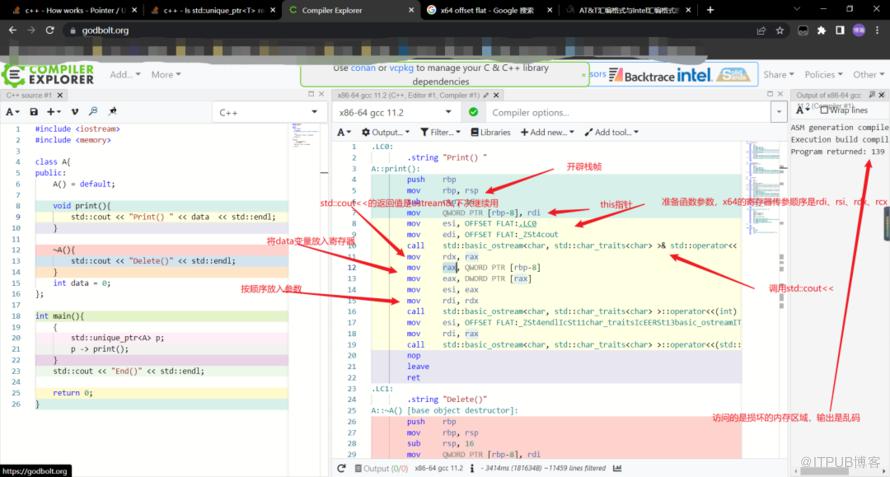Save the C++ source with floppy icon
Image resolution: width=890 pixels, height=477 pixels.
[34, 112]
